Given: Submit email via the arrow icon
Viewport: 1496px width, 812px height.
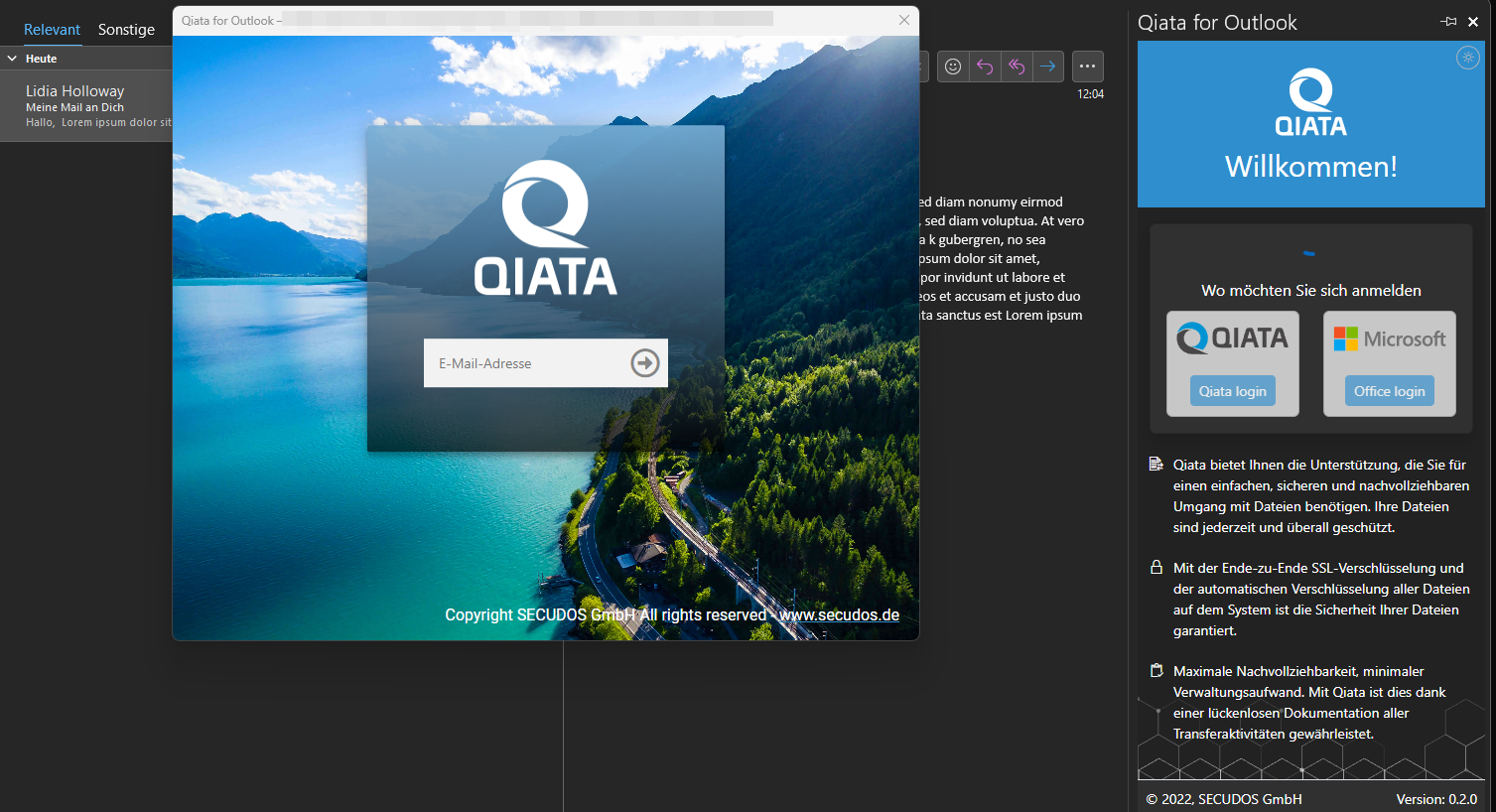Looking at the screenshot, I should (x=645, y=362).
